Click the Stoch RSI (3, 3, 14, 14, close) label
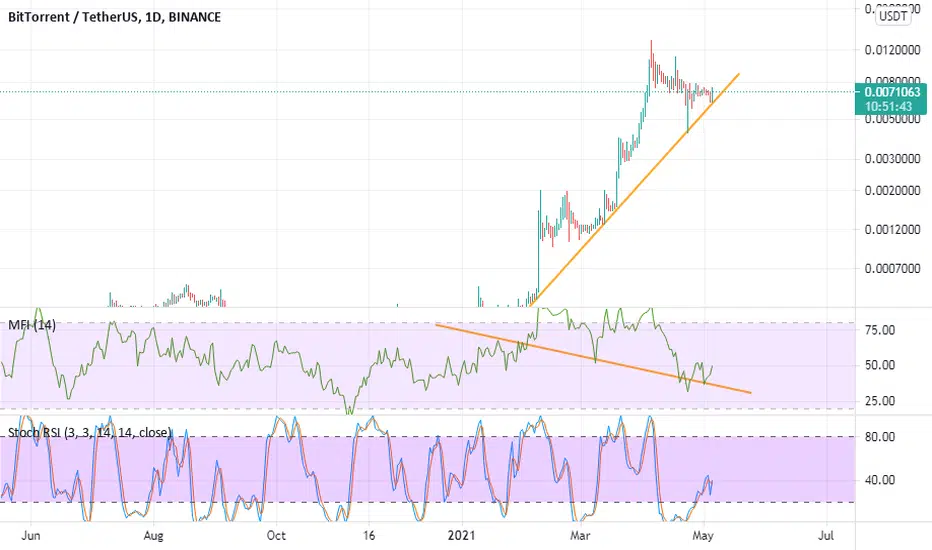The image size is (932, 550). 90,432
